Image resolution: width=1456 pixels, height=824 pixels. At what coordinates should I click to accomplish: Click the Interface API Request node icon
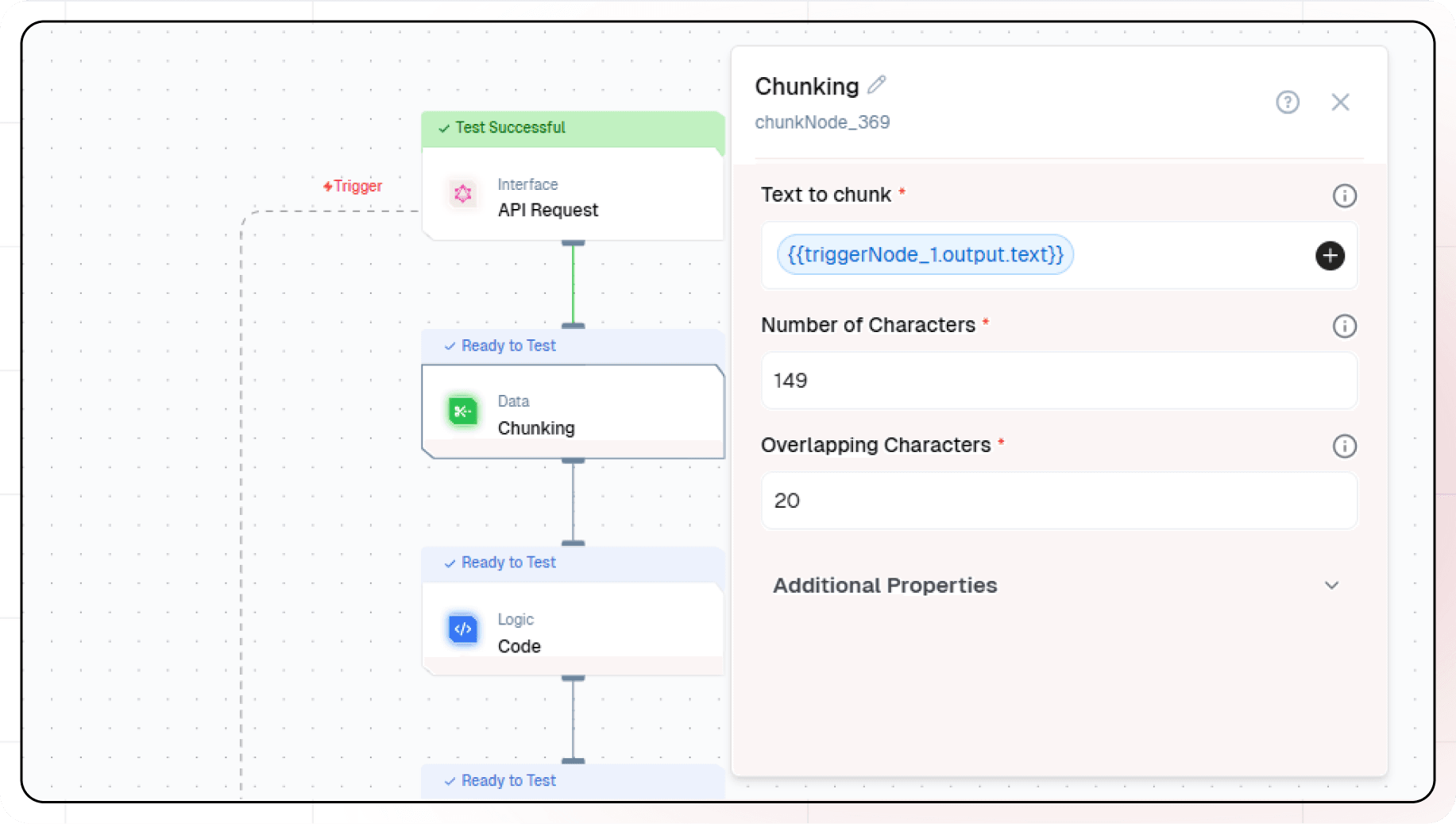(463, 193)
